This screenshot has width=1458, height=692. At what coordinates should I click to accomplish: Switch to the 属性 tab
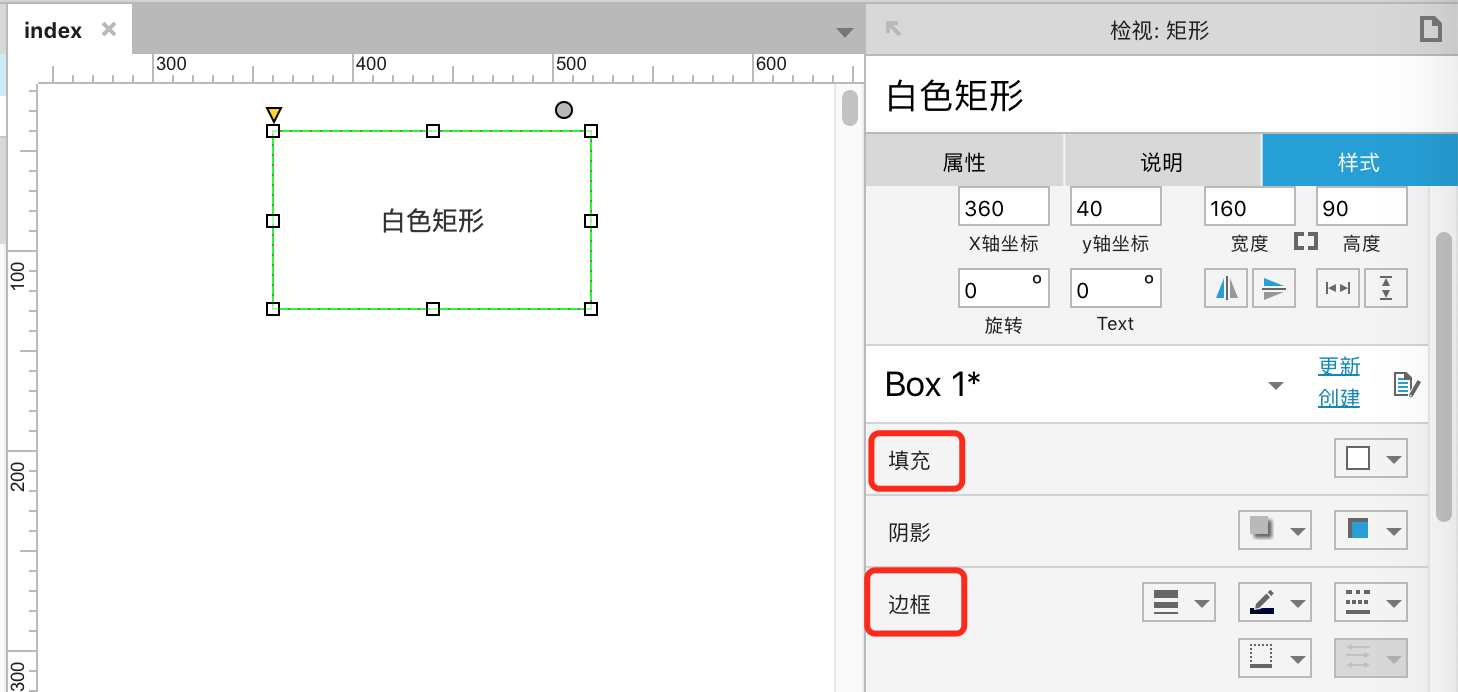963,160
